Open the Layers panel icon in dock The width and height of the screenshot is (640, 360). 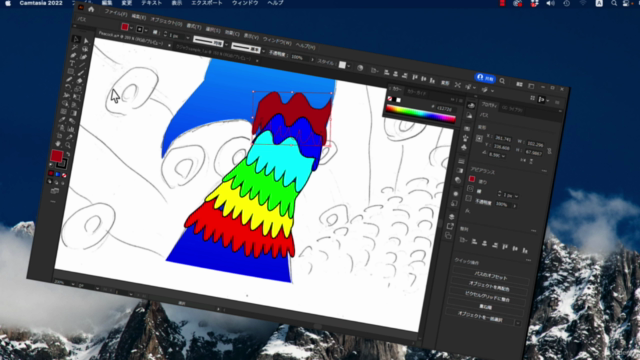[x=451, y=216]
